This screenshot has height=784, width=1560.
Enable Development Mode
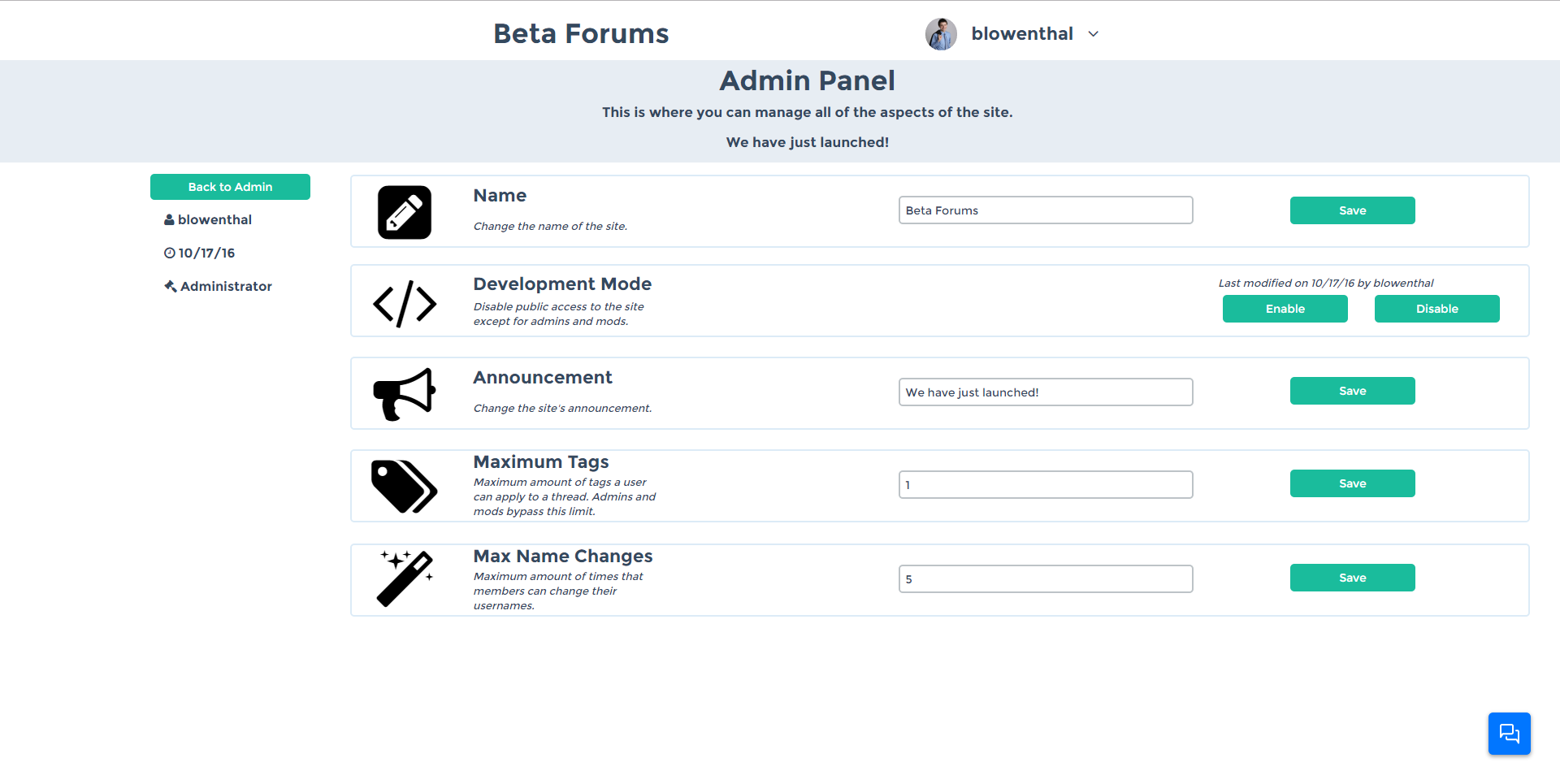[1285, 309]
